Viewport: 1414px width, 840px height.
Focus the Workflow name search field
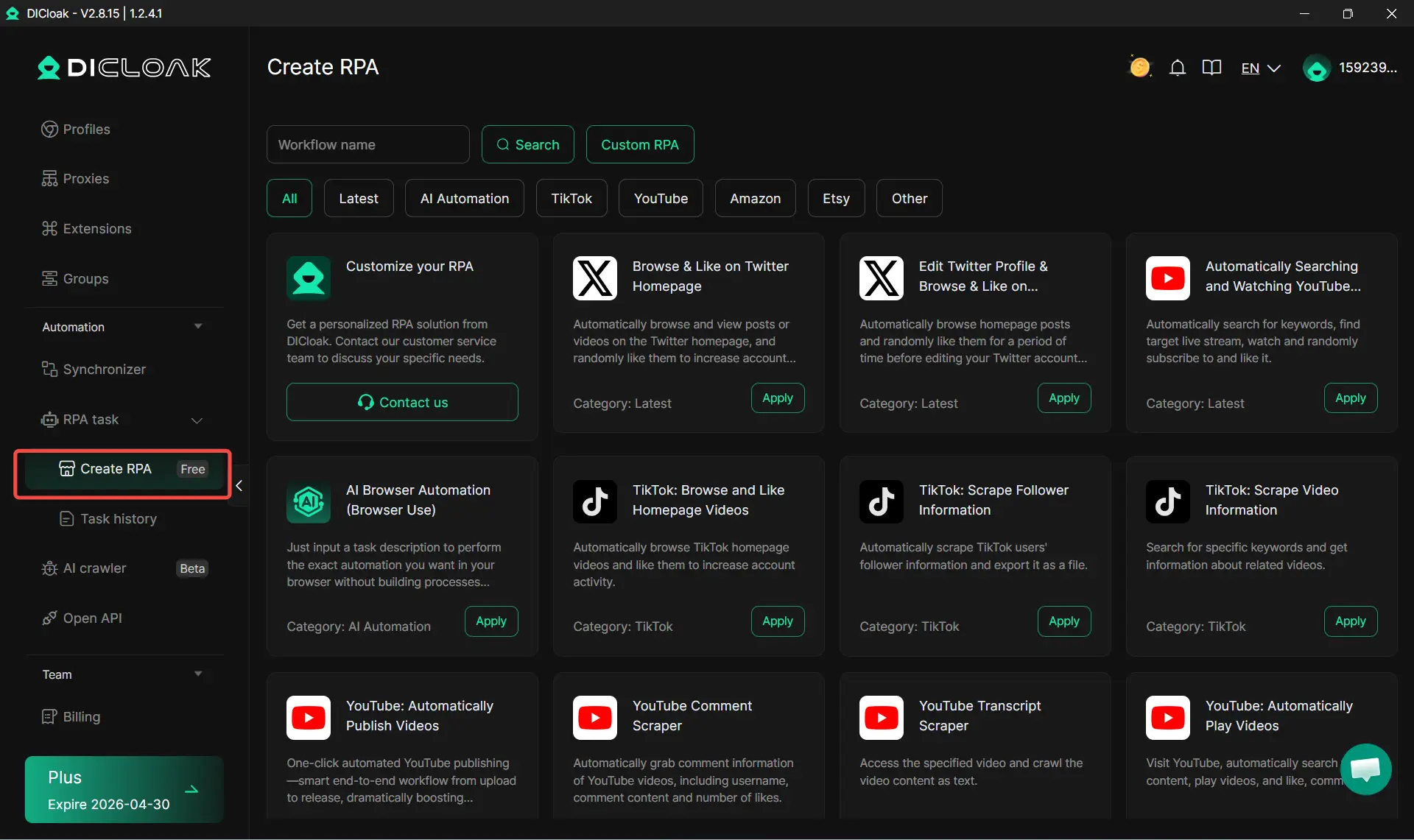click(x=367, y=144)
